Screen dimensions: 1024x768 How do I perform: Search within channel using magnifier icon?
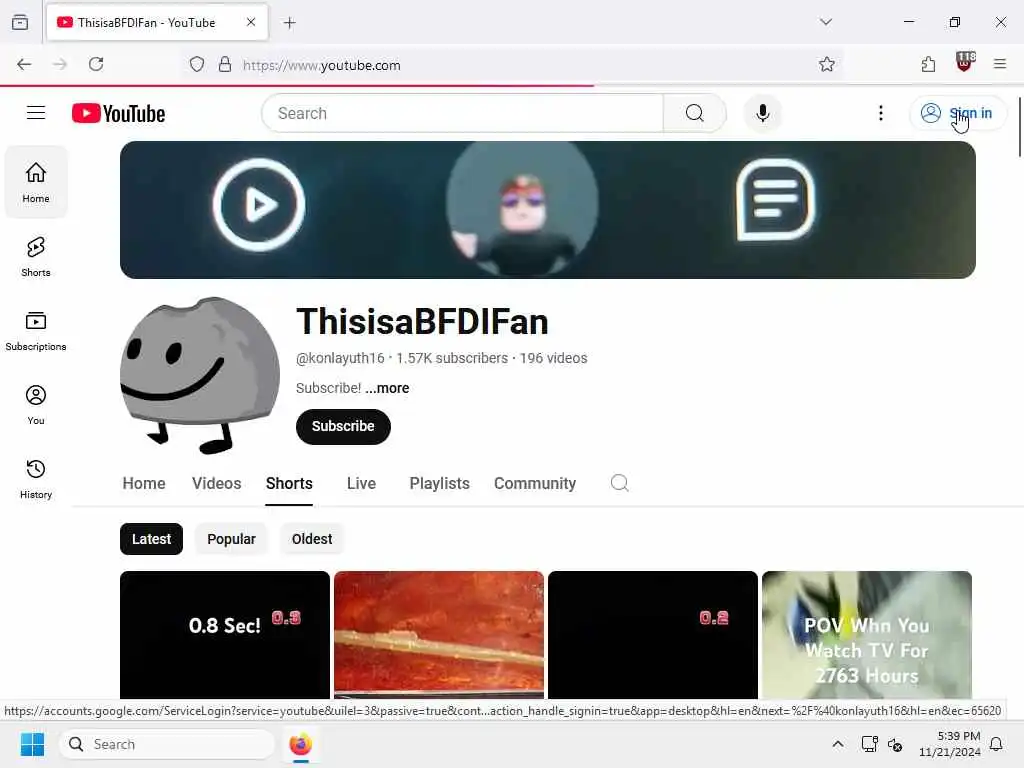(619, 483)
